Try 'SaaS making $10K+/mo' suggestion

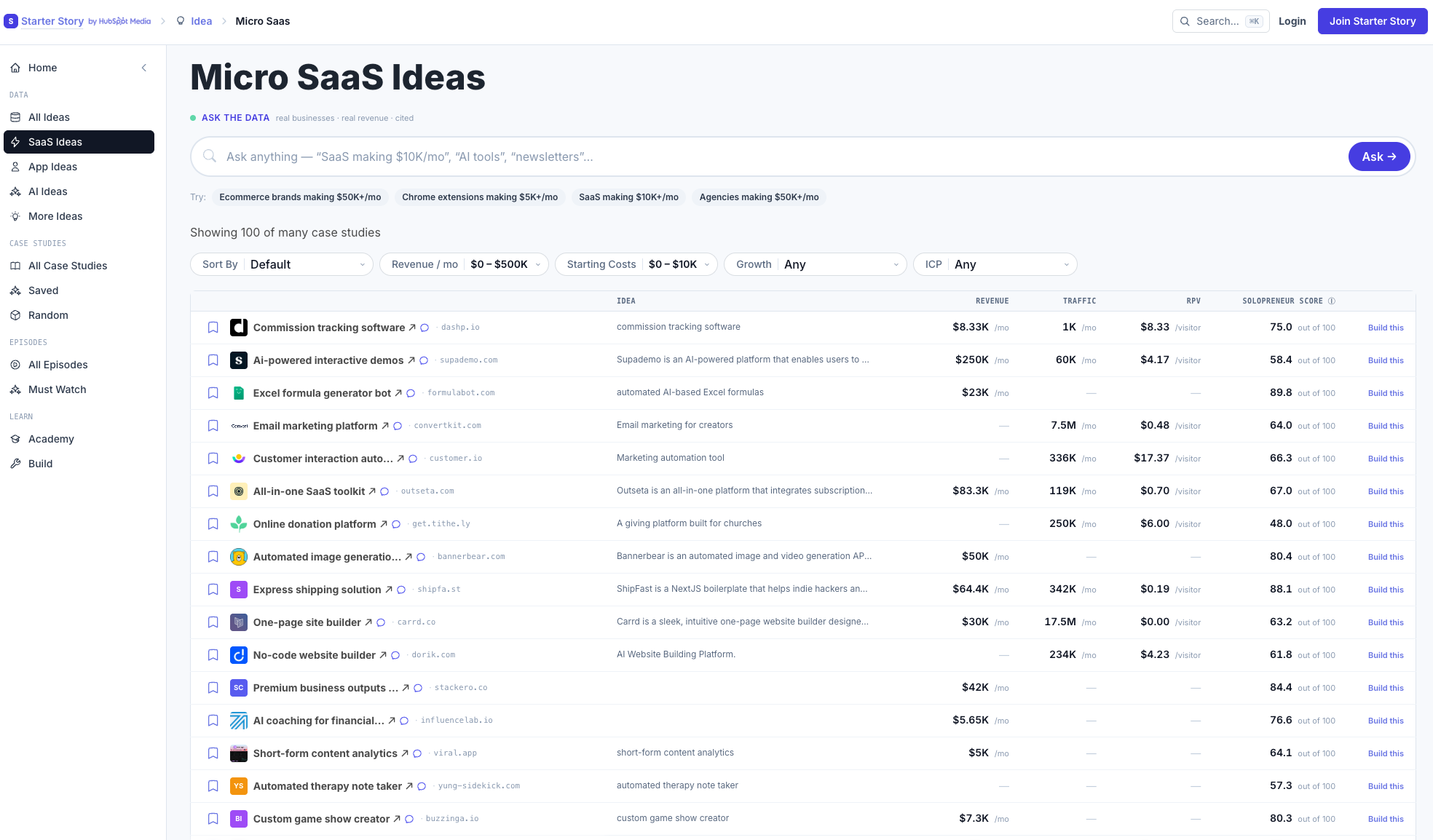628,197
